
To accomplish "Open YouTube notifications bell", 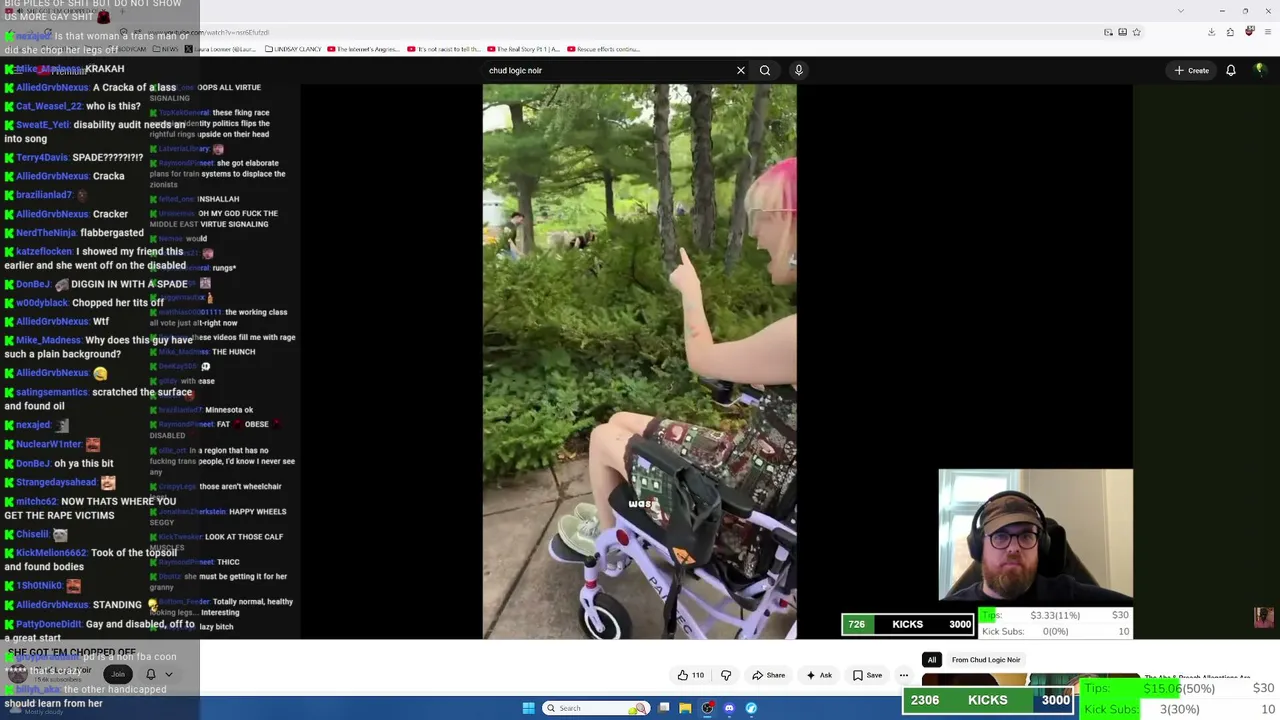I will click(1231, 70).
